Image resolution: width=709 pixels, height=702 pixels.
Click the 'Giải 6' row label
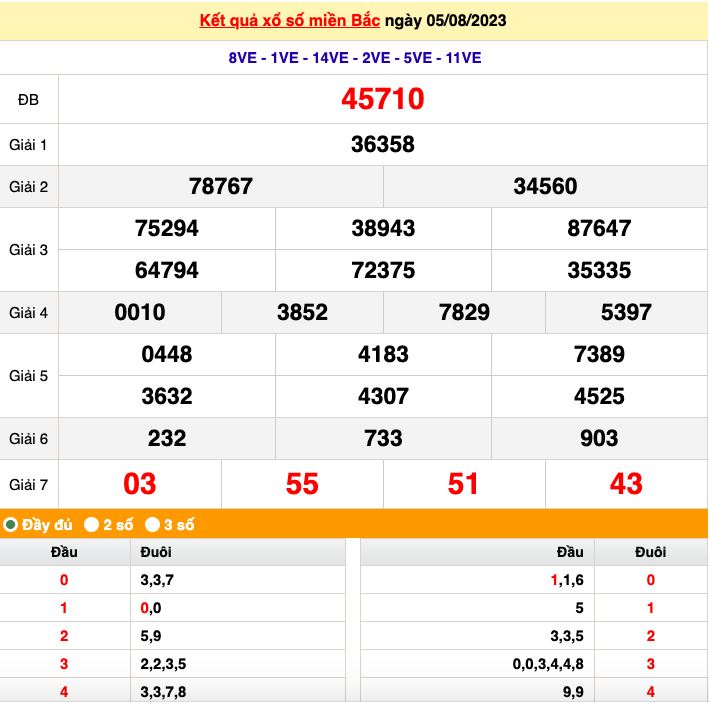point(28,439)
